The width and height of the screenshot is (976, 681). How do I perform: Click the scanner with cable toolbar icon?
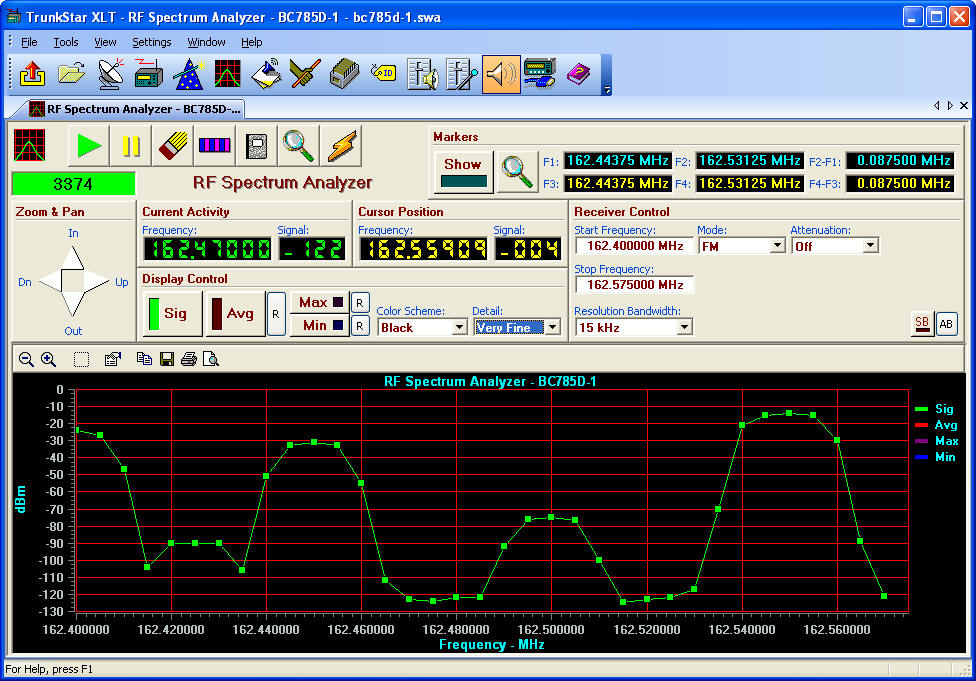pyautogui.click(x=540, y=74)
